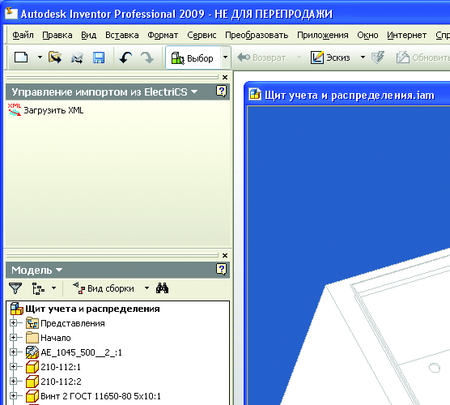The width and height of the screenshot is (450, 405).
Task: Open the Эскиз dropdown arrow
Action: point(363,57)
